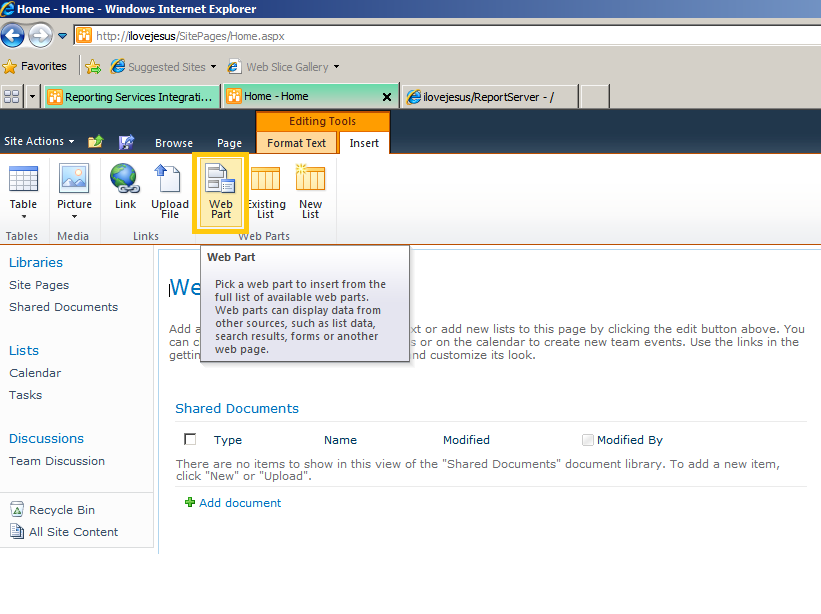Screen dimensions: 821x614
Task: Click the Editing Tools contextual tab header
Action: (323, 121)
